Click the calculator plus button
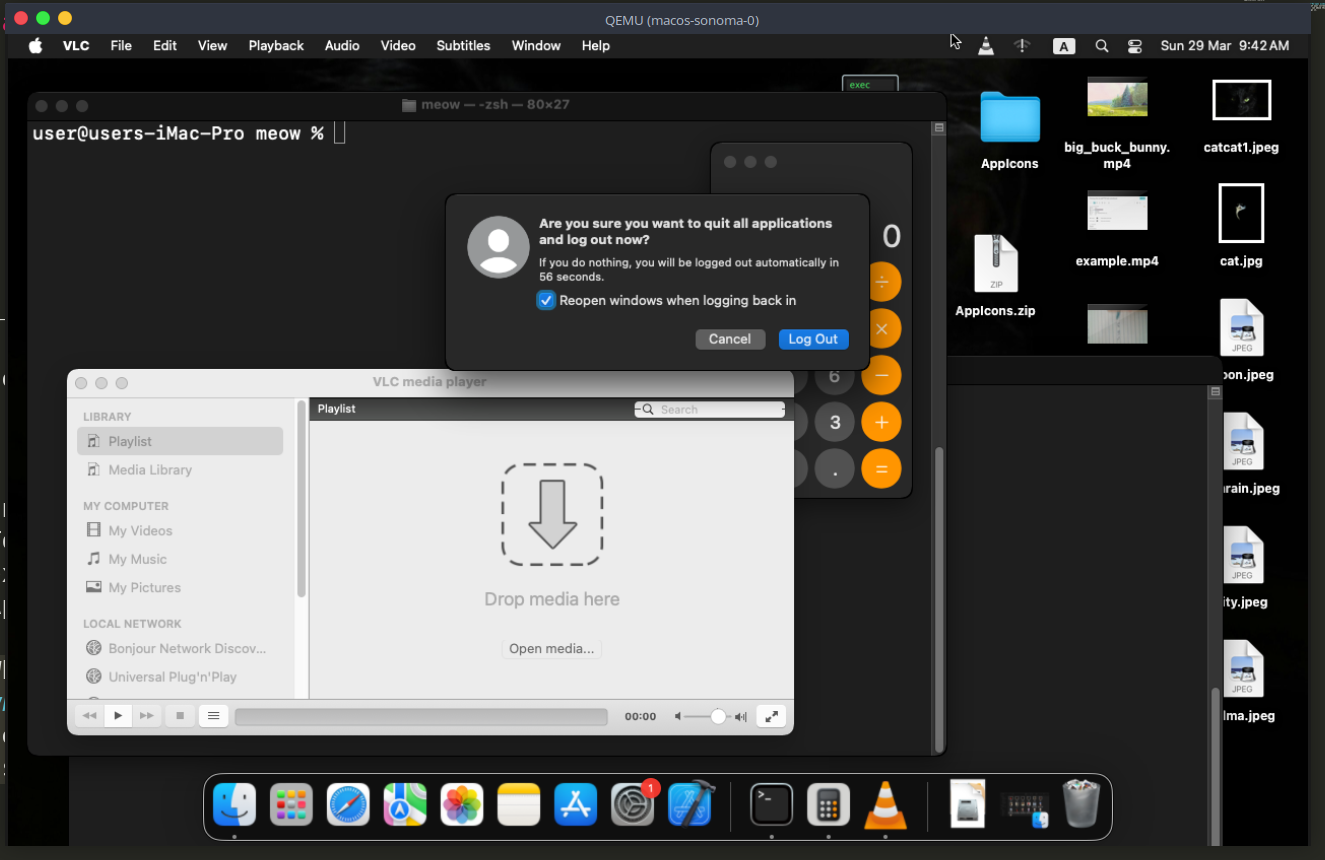The height and width of the screenshot is (860, 1325). point(881,422)
